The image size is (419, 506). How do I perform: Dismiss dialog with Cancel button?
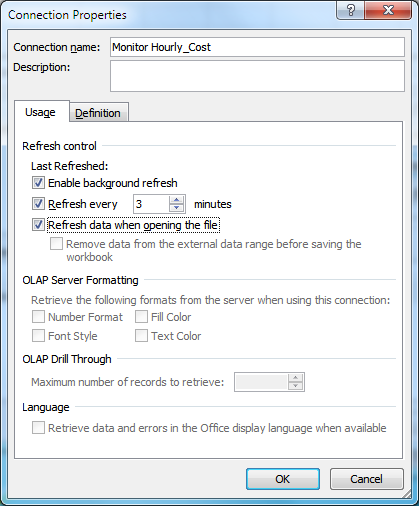click(x=366, y=479)
